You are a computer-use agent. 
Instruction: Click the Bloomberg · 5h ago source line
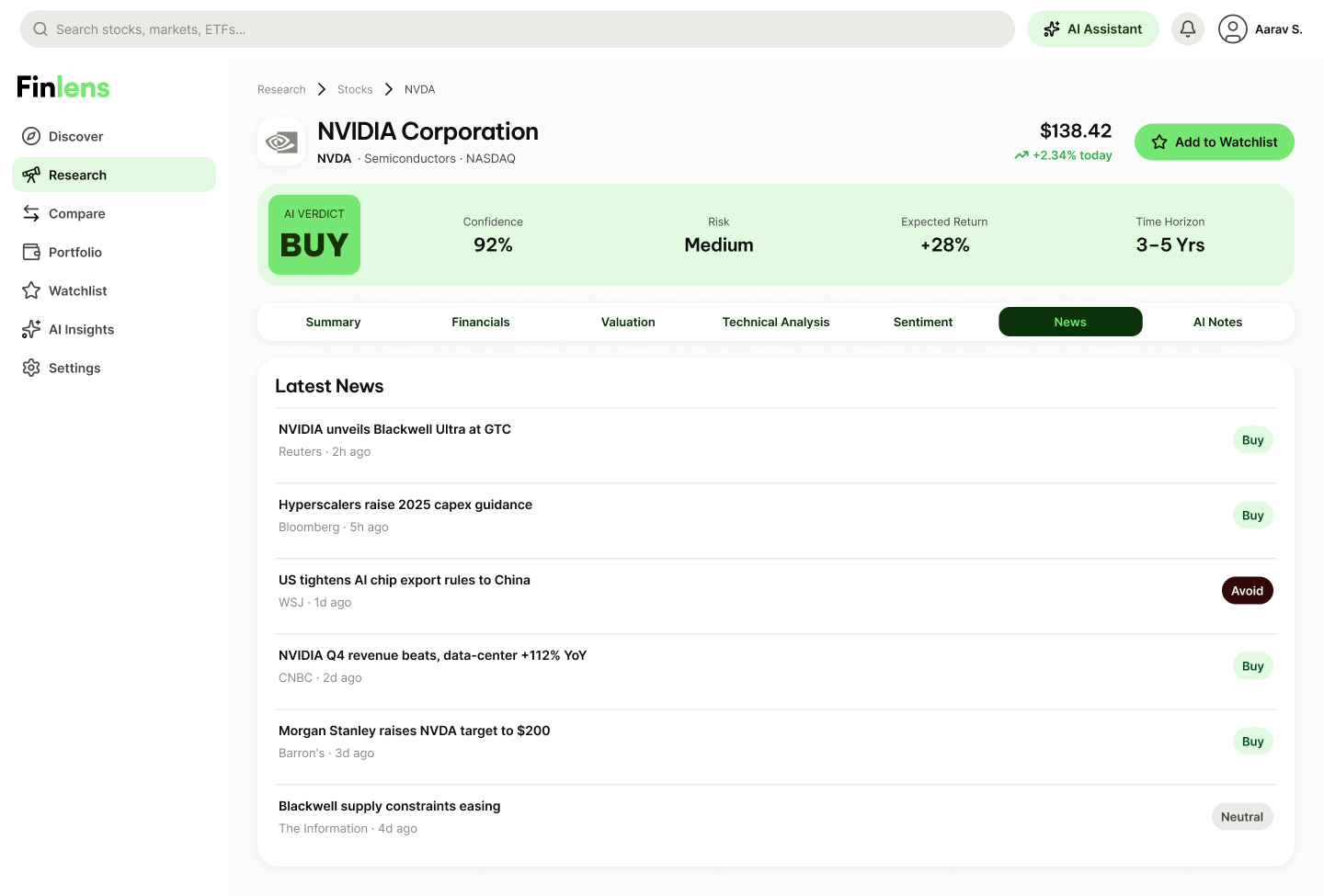pos(334,527)
